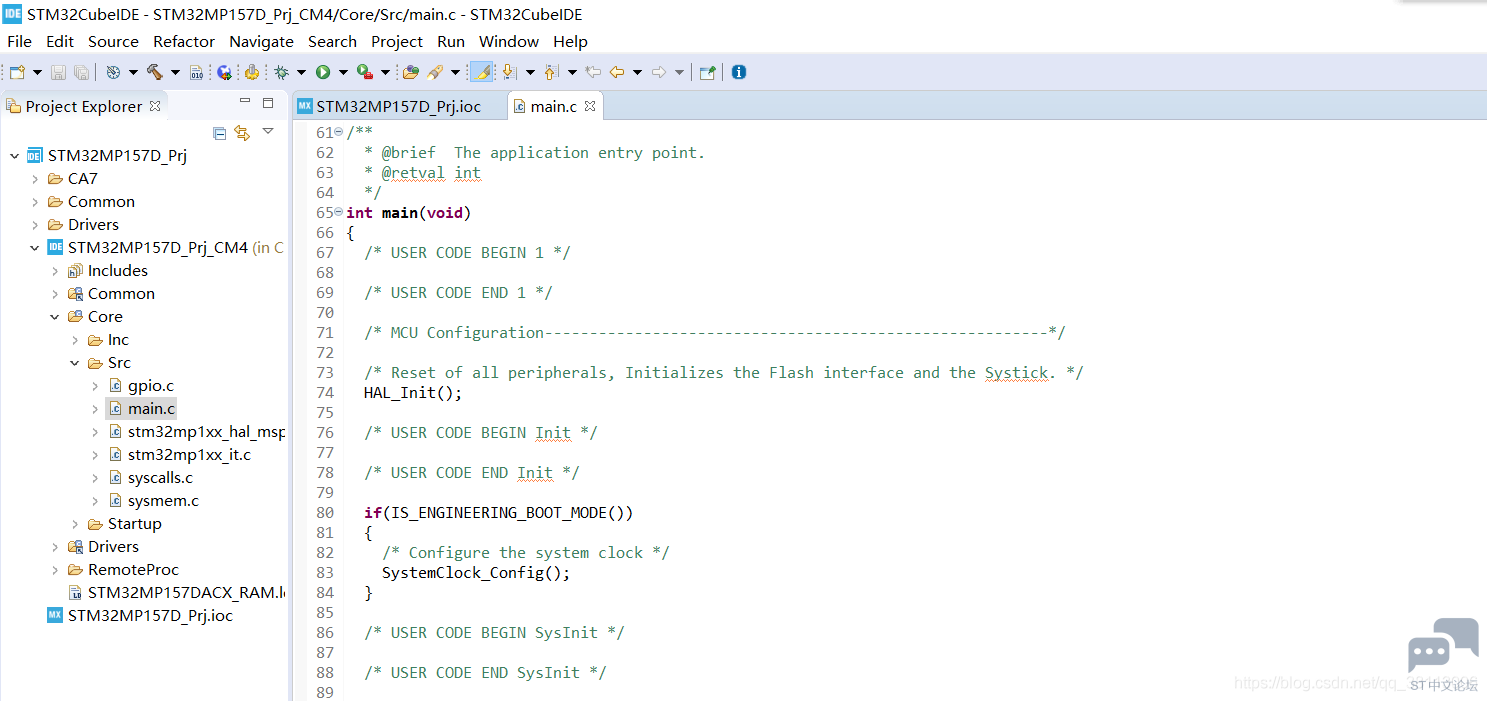Screen dimensions: 1487x701
Task: Open the Run dropdown arrow
Action: (x=343, y=72)
